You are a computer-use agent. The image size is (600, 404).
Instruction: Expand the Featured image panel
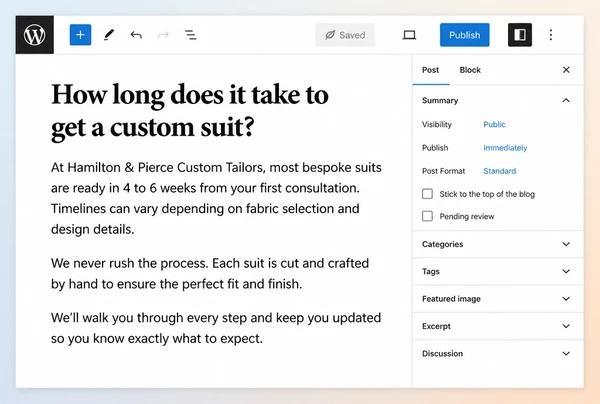click(498, 299)
